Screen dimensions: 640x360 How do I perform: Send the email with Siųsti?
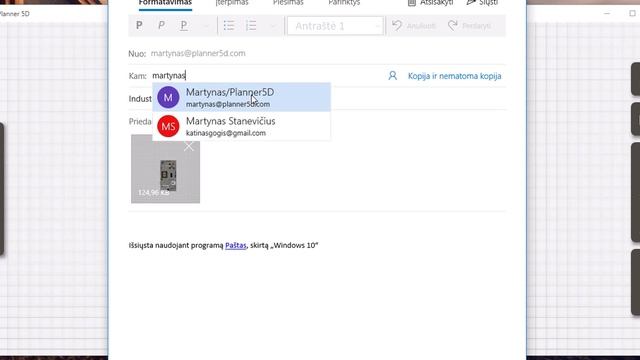pos(482,3)
